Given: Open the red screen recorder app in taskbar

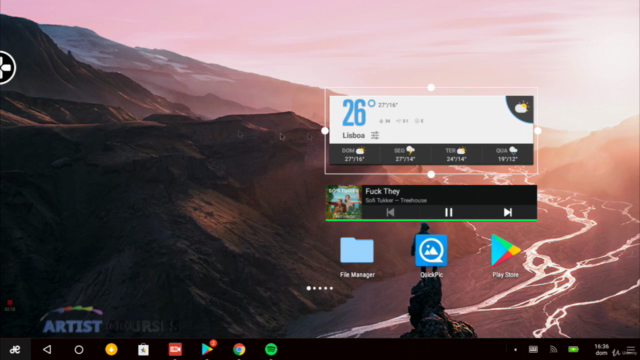Looking at the screenshot, I should 175,349.
